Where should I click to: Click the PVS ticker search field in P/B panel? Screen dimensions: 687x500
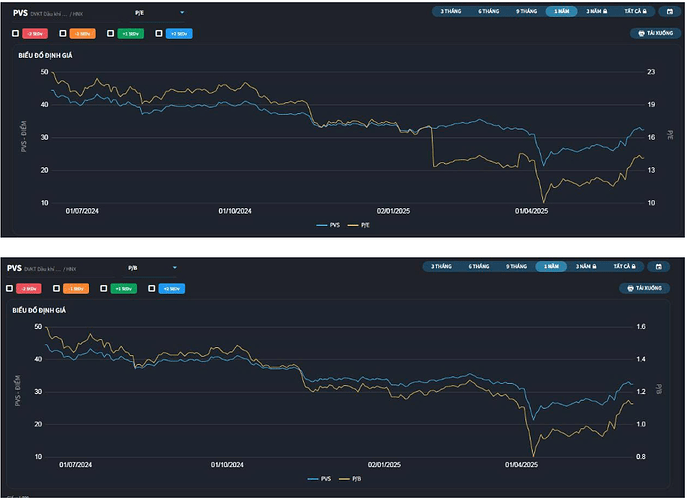coord(59,269)
